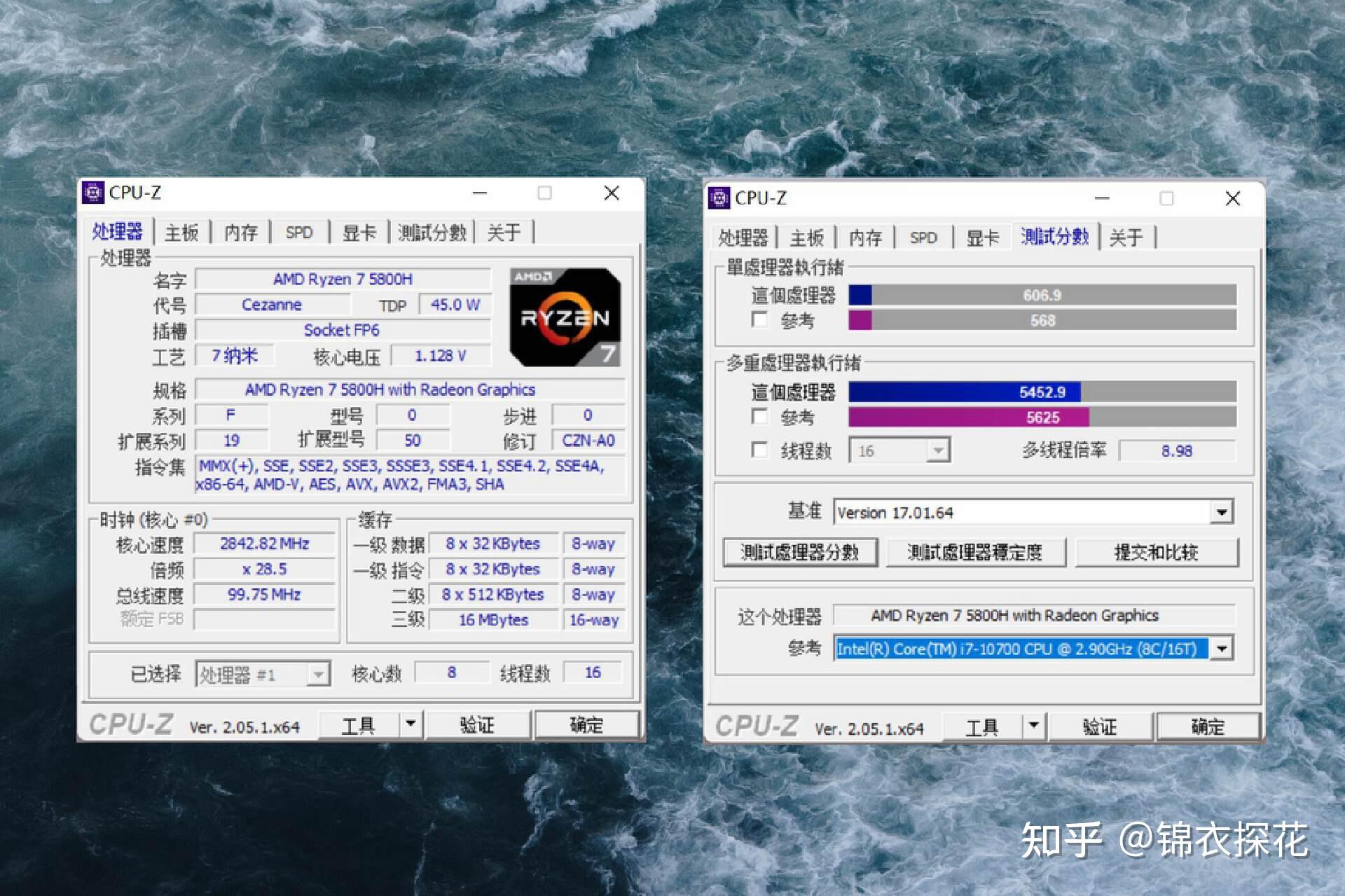Toggle single-thread 參考 checkbox
Viewport: 1345px width, 896px height.
click(759, 319)
